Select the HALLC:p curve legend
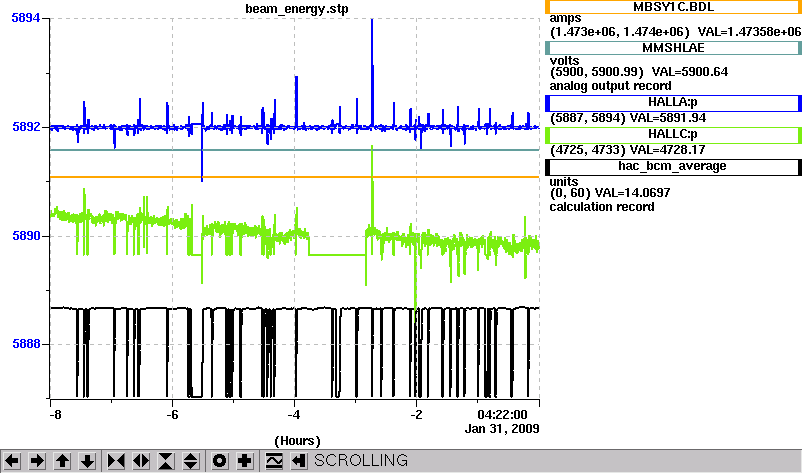 [673, 135]
